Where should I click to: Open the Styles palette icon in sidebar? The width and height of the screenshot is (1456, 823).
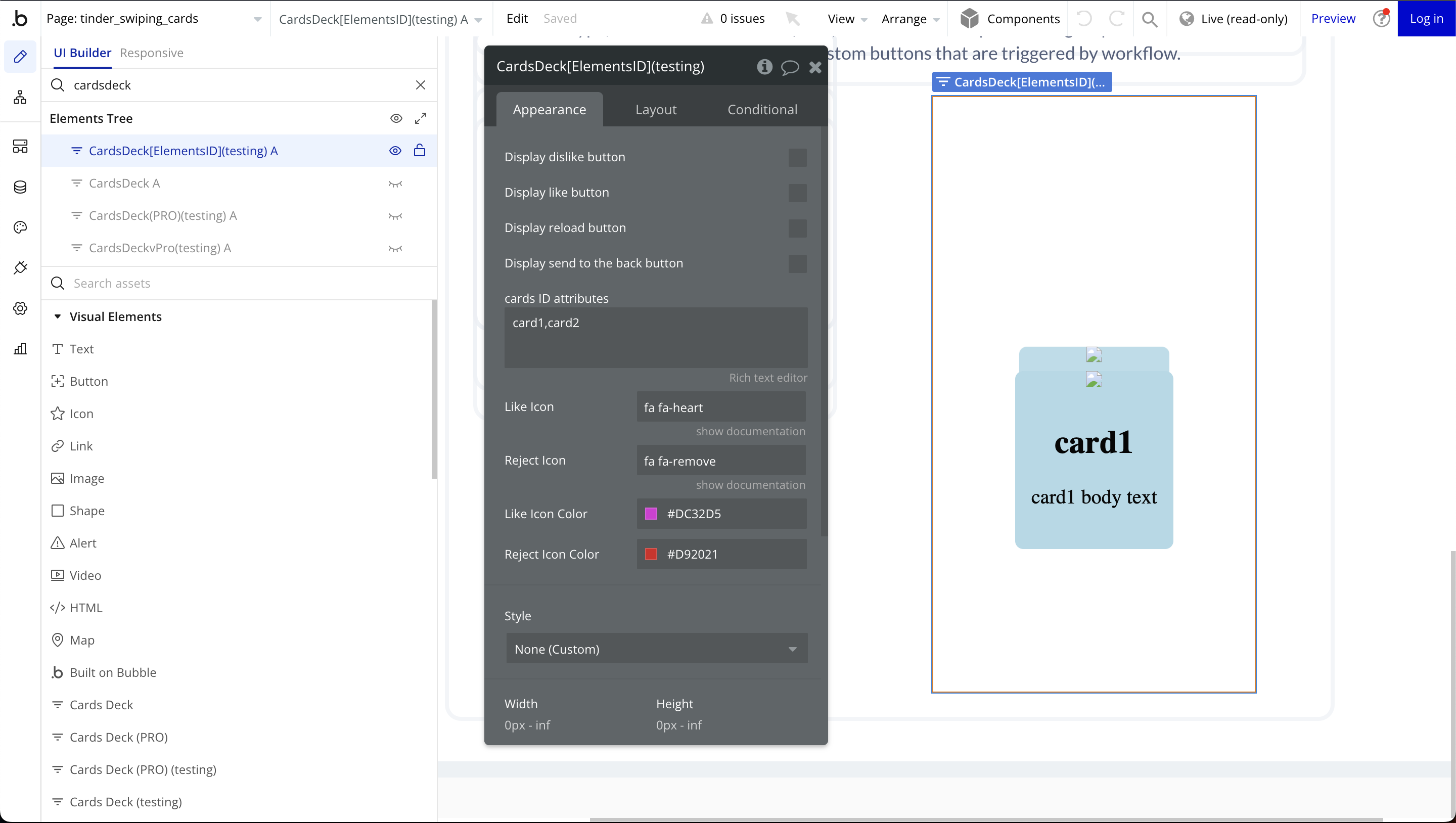20,227
